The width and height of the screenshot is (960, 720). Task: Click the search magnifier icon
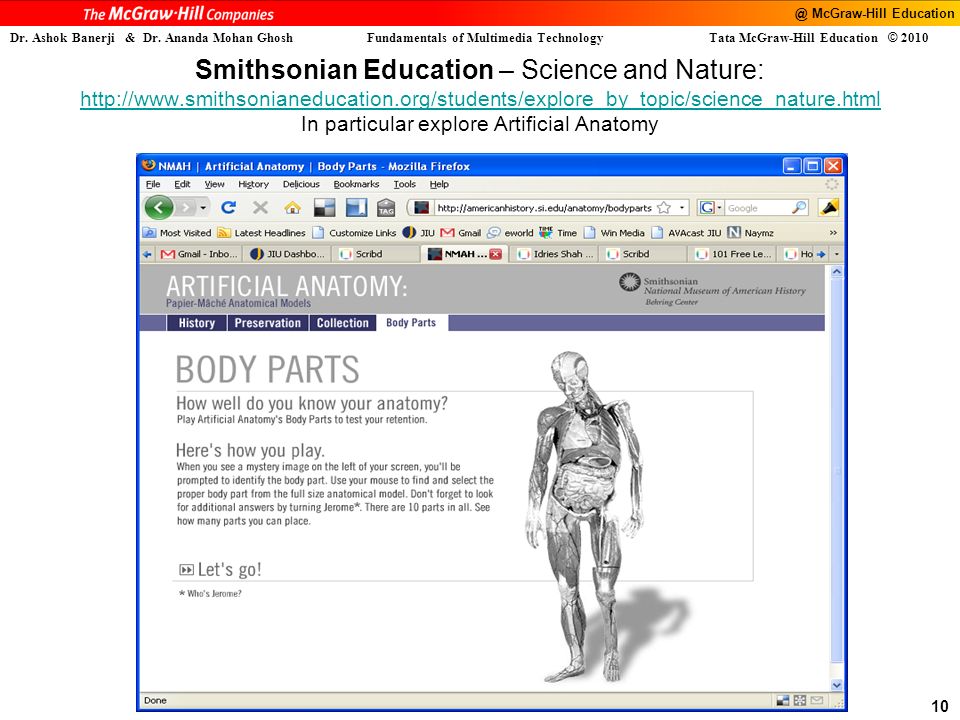click(x=798, y=208)
